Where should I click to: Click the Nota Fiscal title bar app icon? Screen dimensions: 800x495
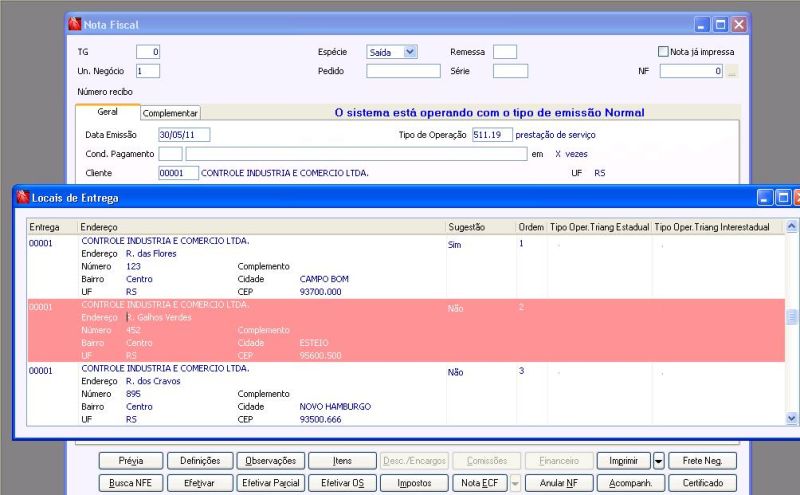click(75, 24)
